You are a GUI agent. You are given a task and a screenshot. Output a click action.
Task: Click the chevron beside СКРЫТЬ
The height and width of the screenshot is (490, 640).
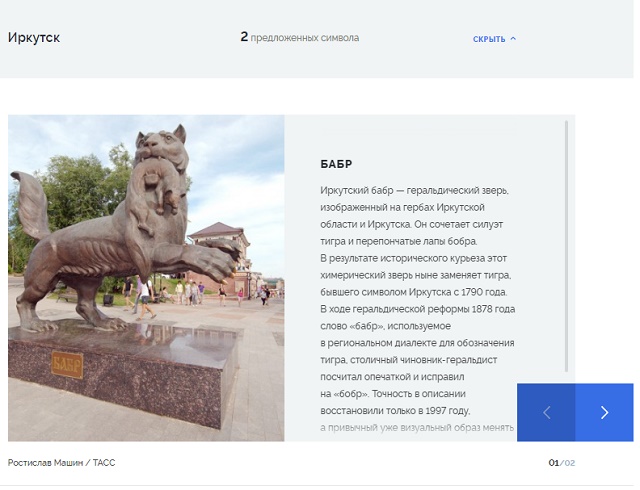tap(513, 38)
